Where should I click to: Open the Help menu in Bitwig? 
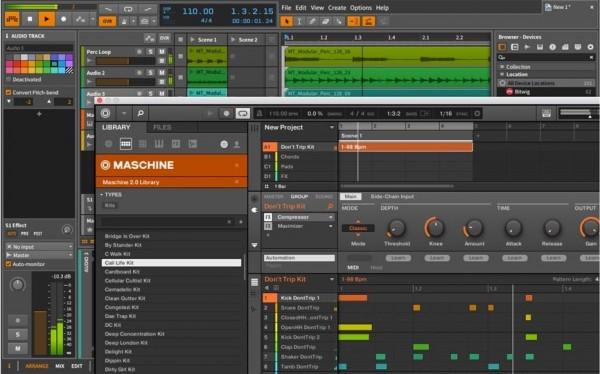(382, 8)
